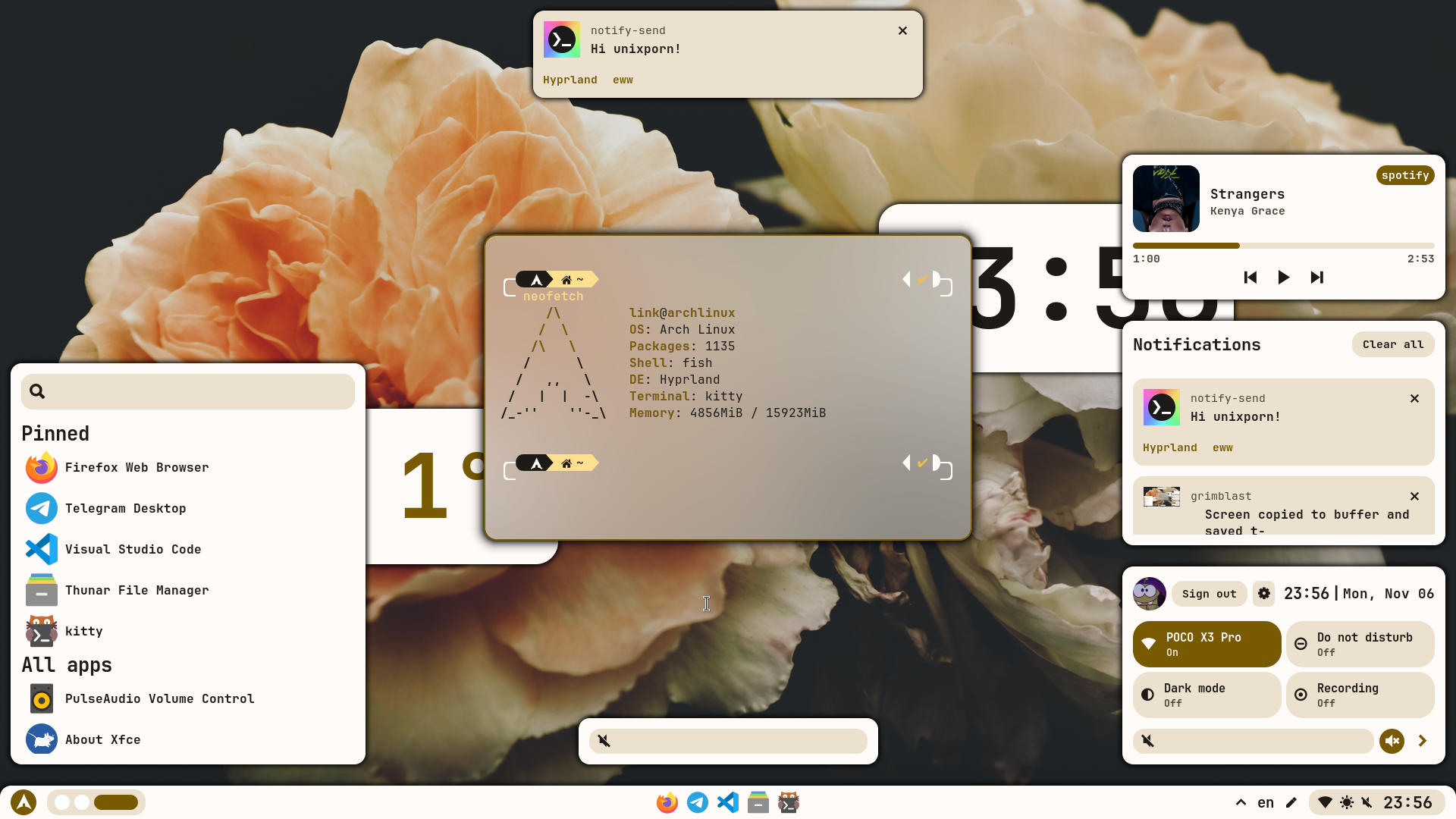Click the Arch logo launcher button

coord(24,802)
